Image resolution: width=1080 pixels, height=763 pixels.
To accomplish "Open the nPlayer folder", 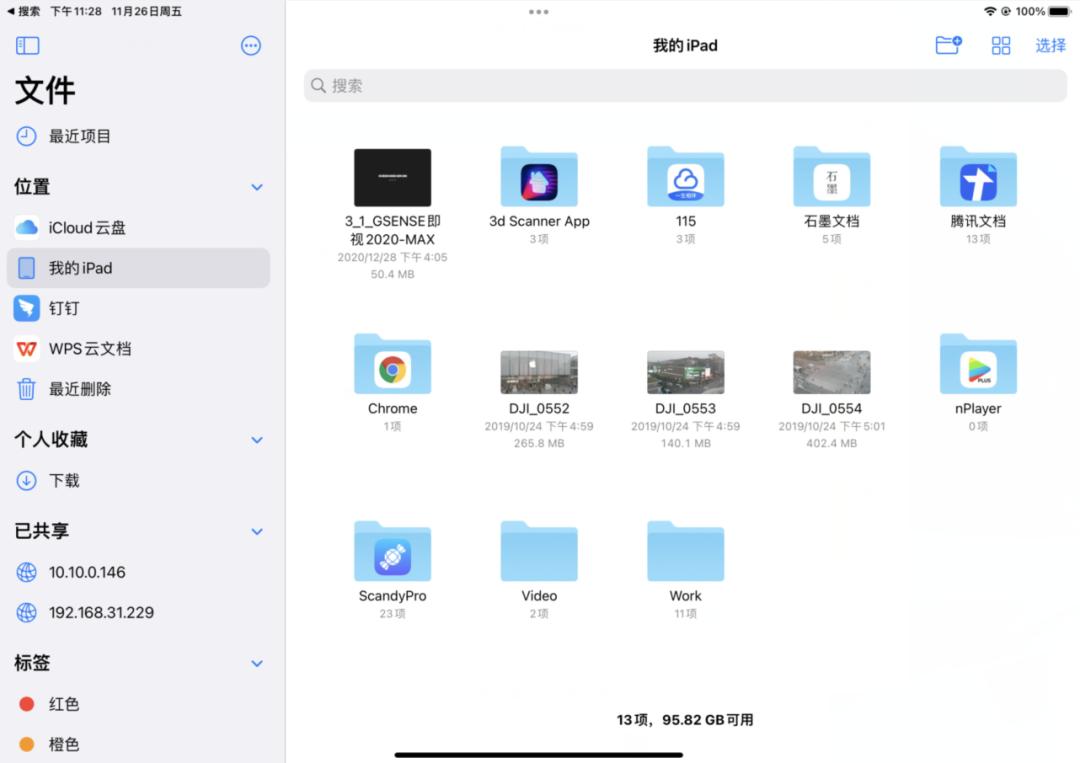I will click(x=978, y=366).
